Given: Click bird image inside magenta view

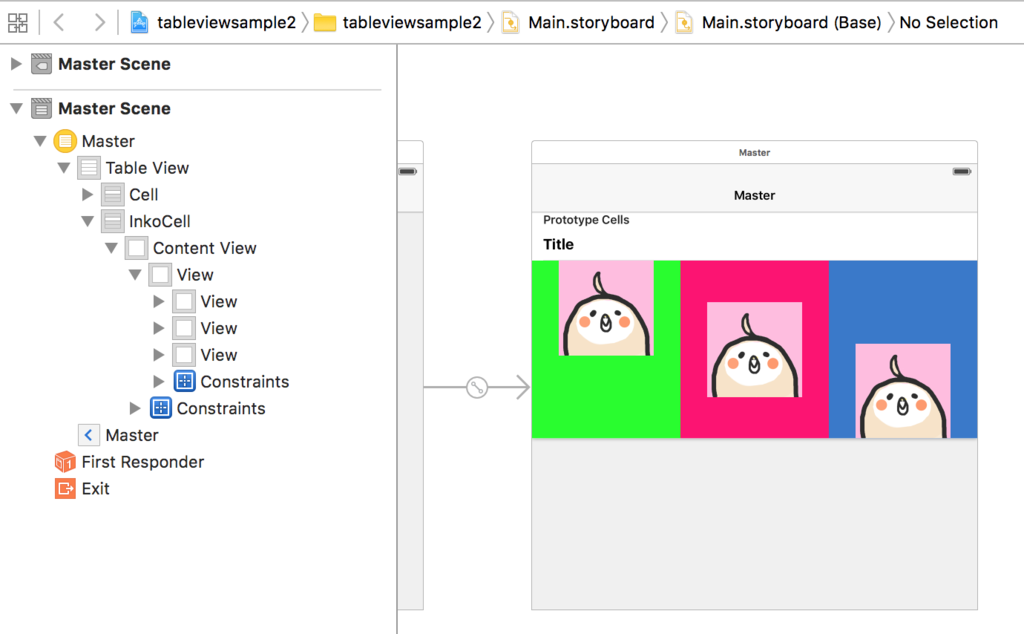Looking at the screenshot, I should pos(754,349).
